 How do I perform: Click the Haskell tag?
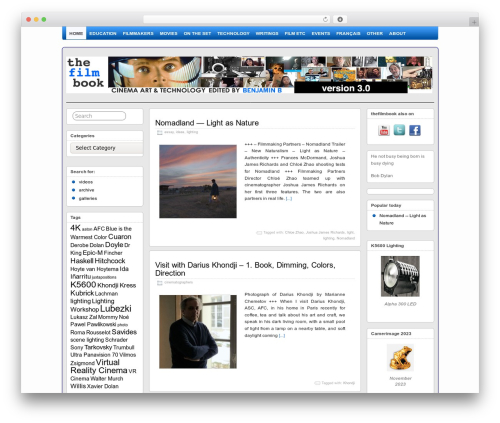82,261
